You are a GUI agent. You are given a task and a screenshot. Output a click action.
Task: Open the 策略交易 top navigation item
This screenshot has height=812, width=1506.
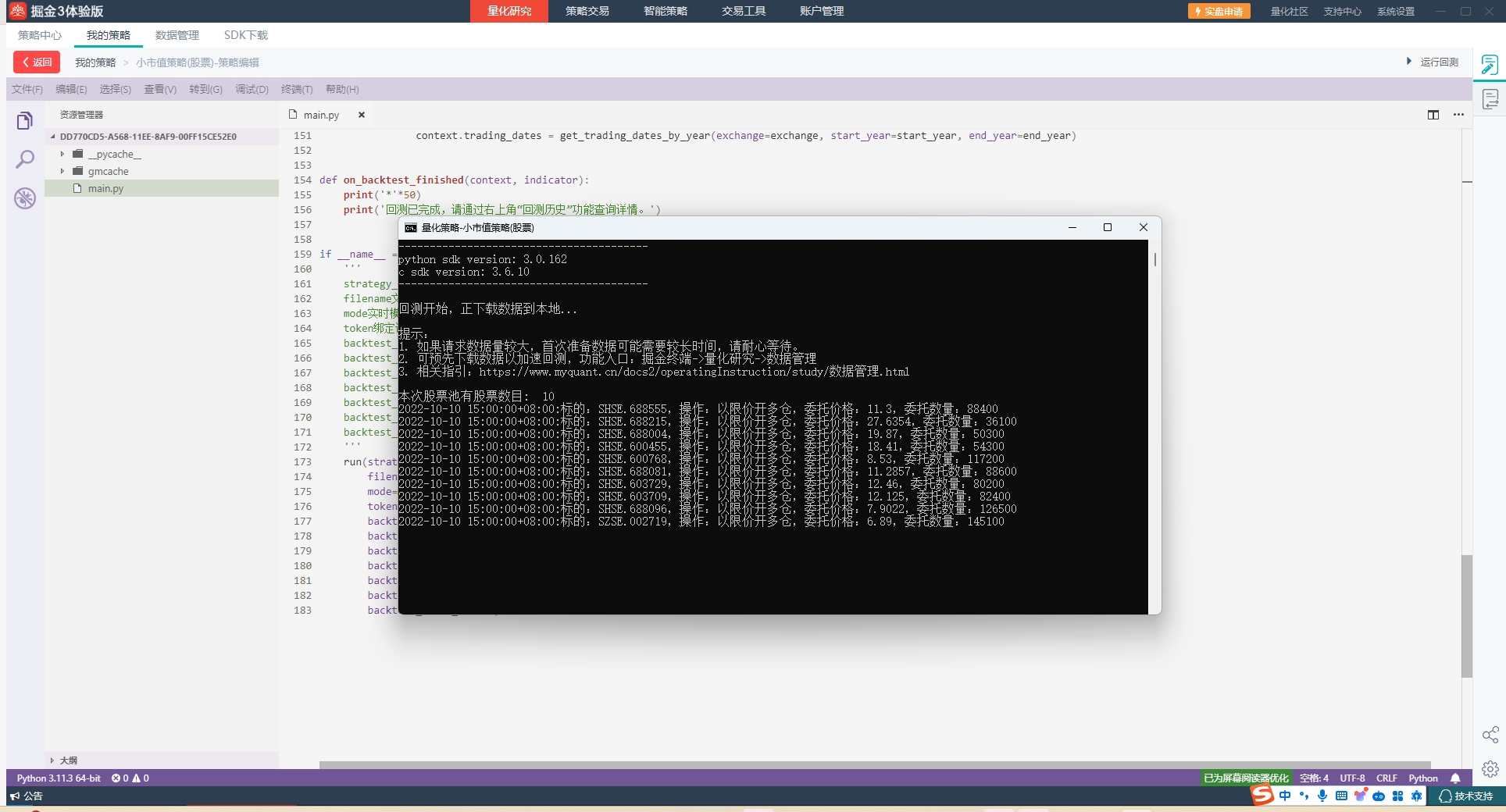(587, 11)
